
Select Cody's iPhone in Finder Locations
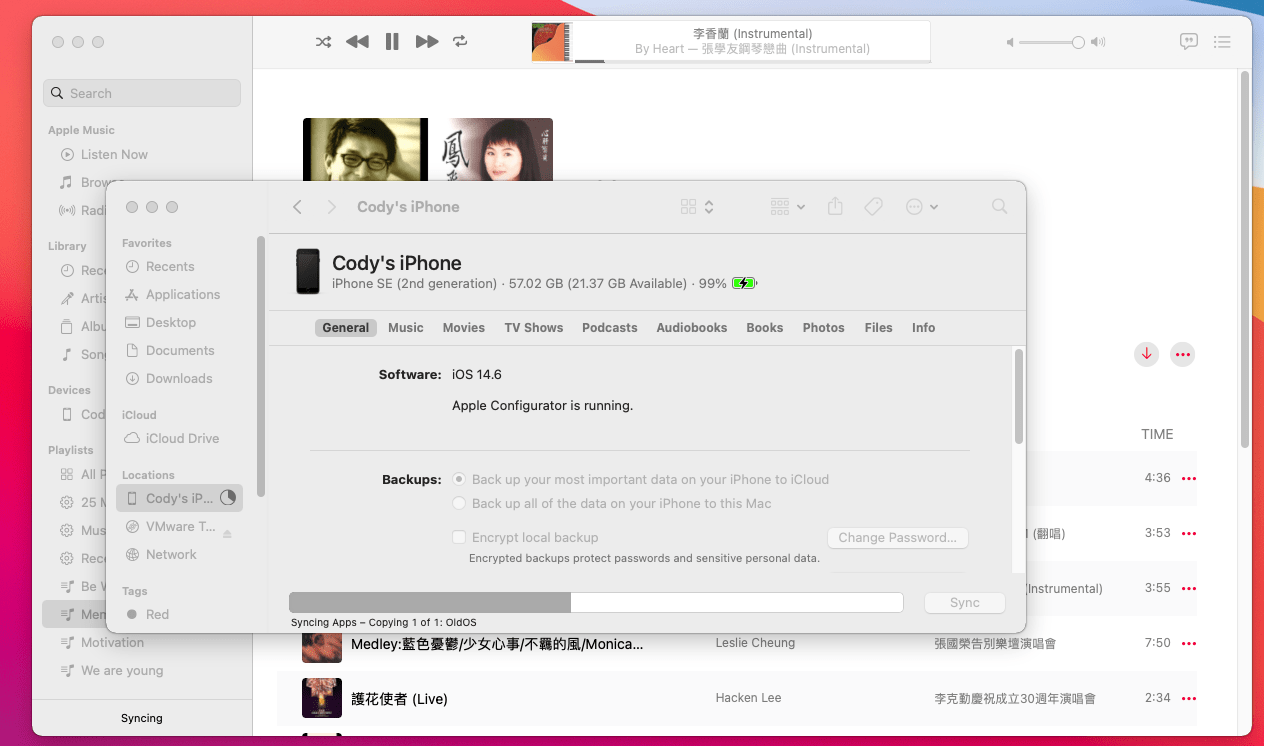179,498
